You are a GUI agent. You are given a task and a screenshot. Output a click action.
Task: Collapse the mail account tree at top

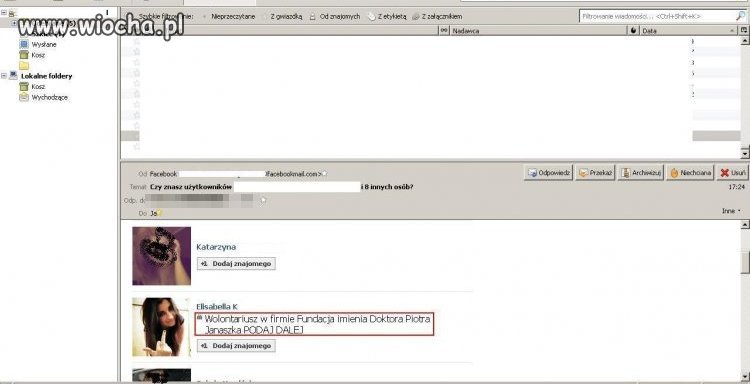coord(4,13)
